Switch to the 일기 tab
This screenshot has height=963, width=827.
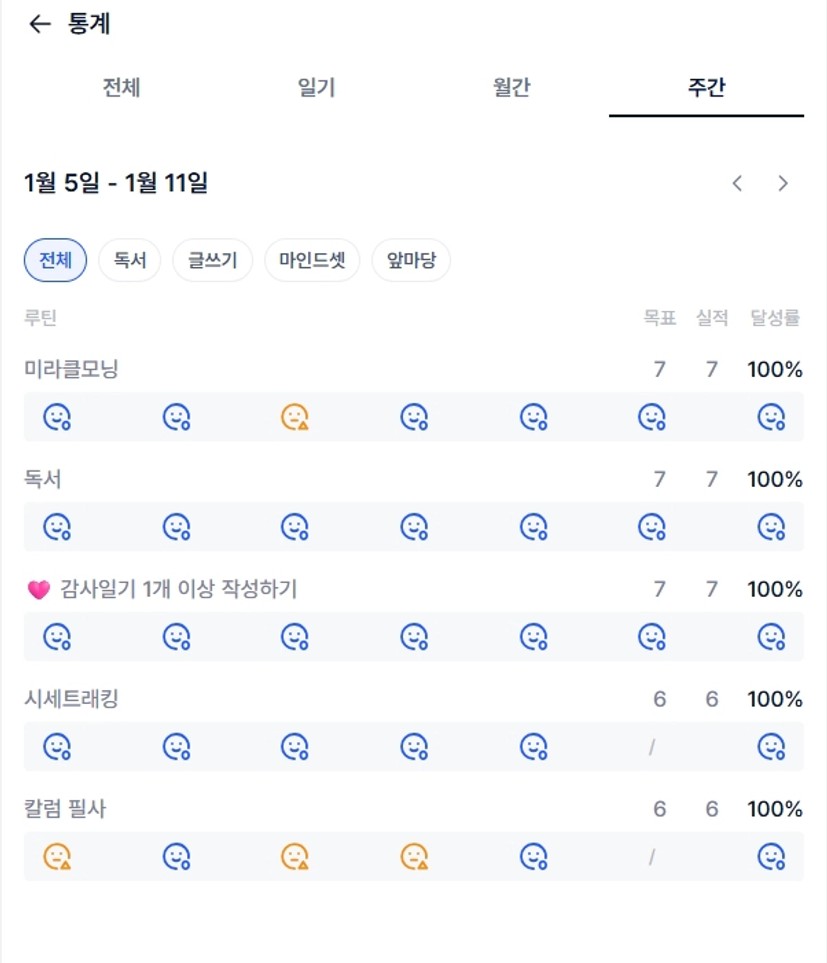pyautogui.click(x=316, y=87)
